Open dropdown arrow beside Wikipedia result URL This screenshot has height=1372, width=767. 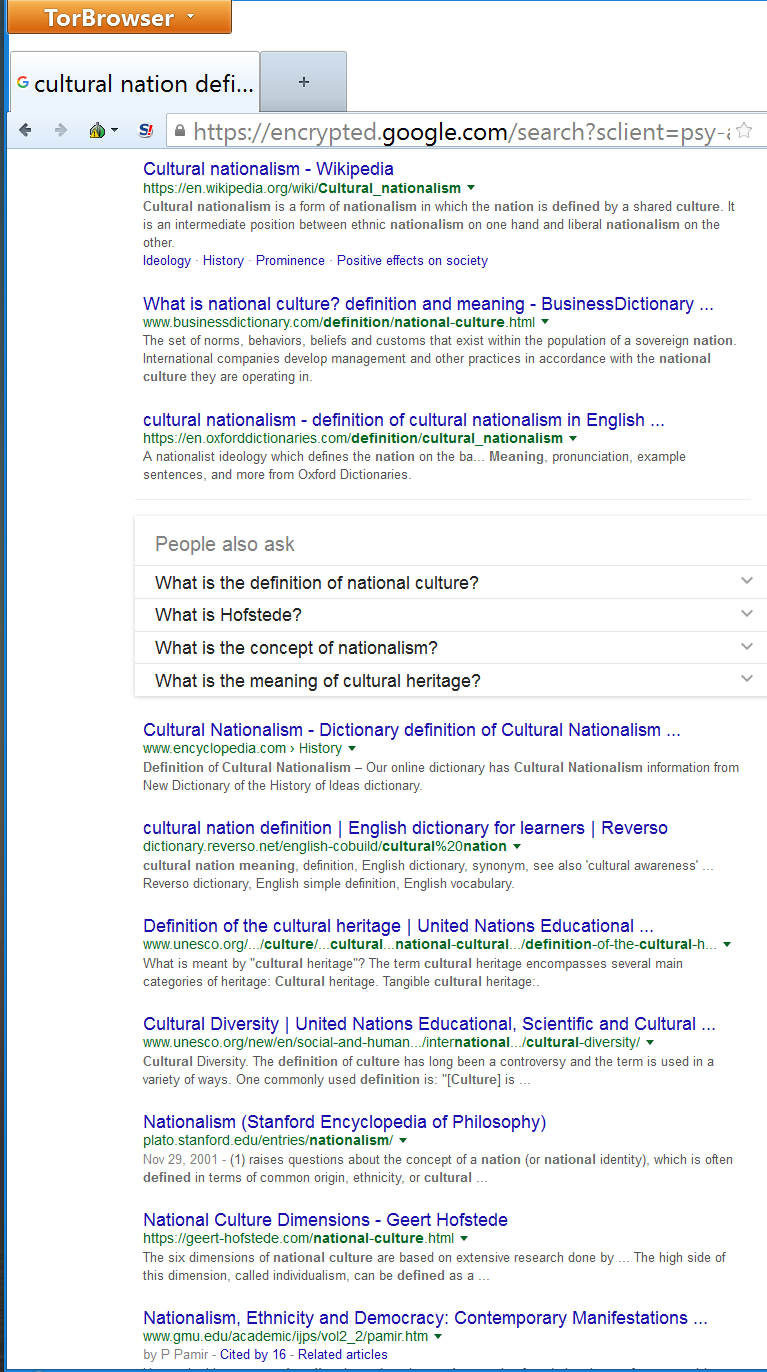(x=471, y=188)
